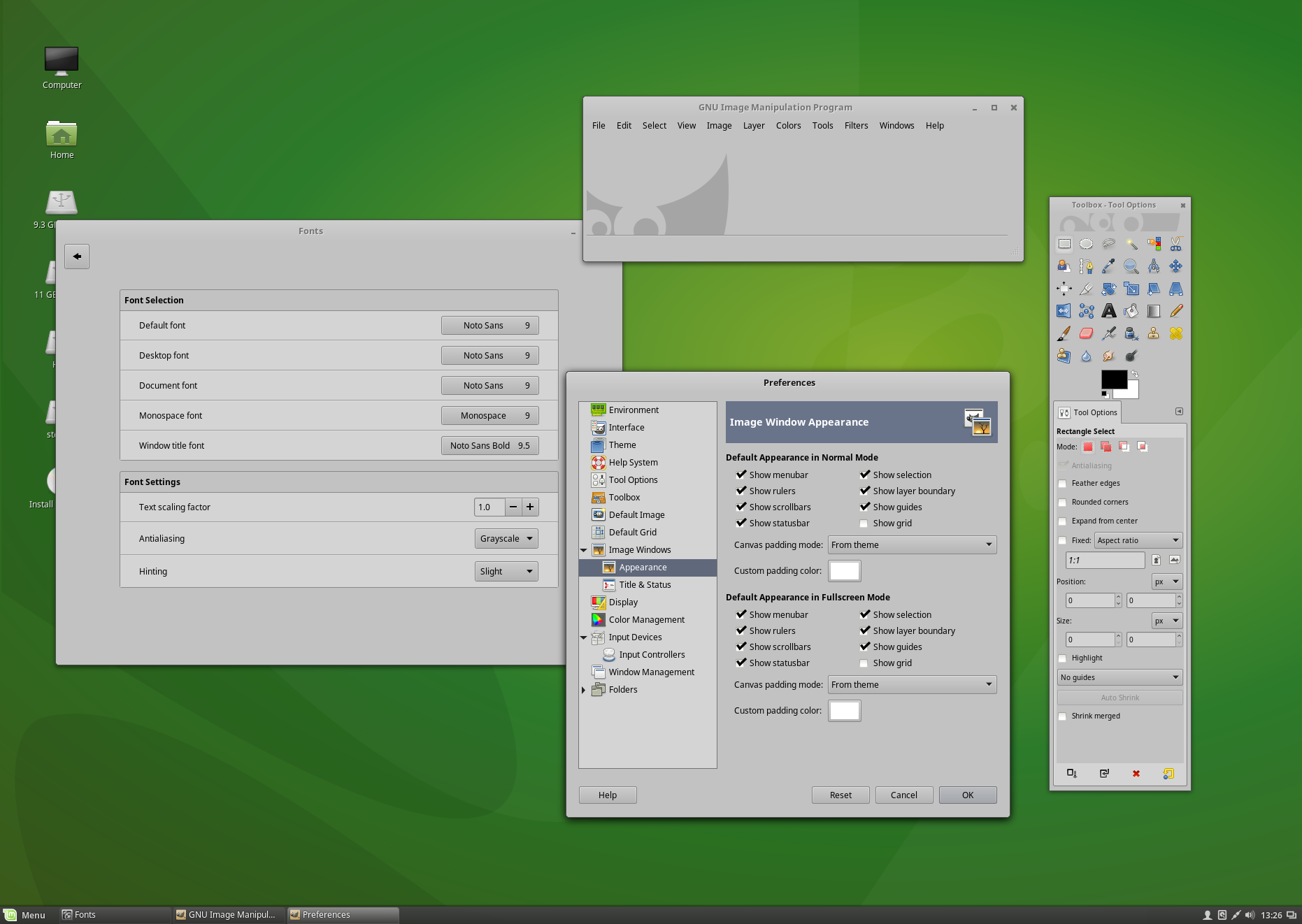Screen dimensions: 1302x924
Task: Select the Scissors Select tool
Action: tap(1176, 244)
